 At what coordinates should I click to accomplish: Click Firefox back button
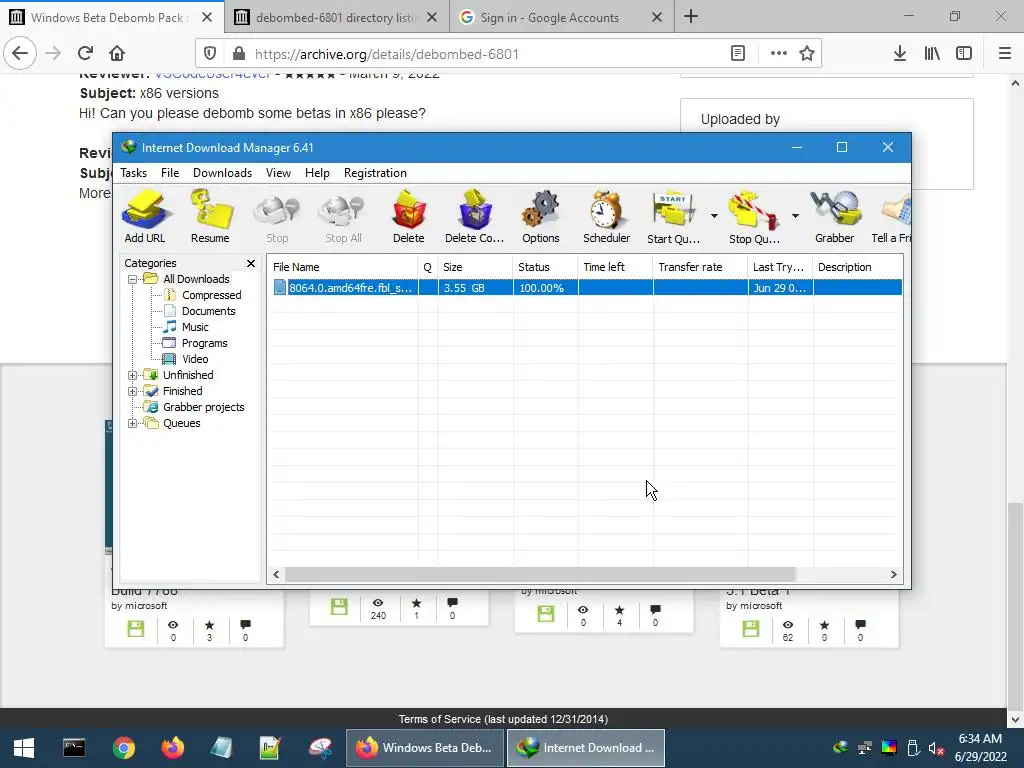point(20,54)
